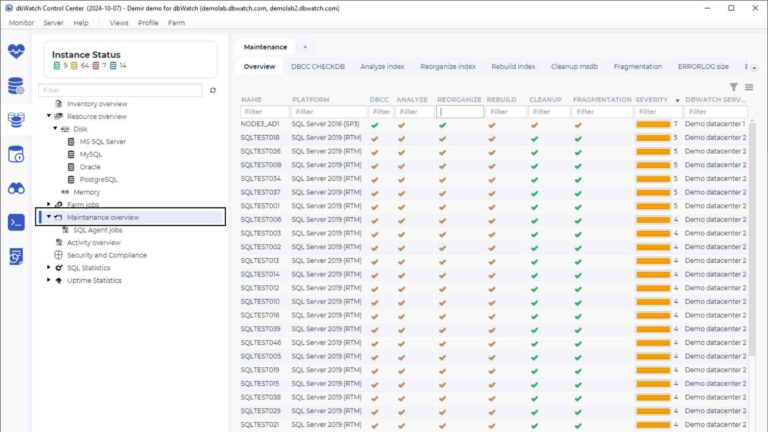Select the Maintenance main tab
The image size is (768, 432).
265,47
